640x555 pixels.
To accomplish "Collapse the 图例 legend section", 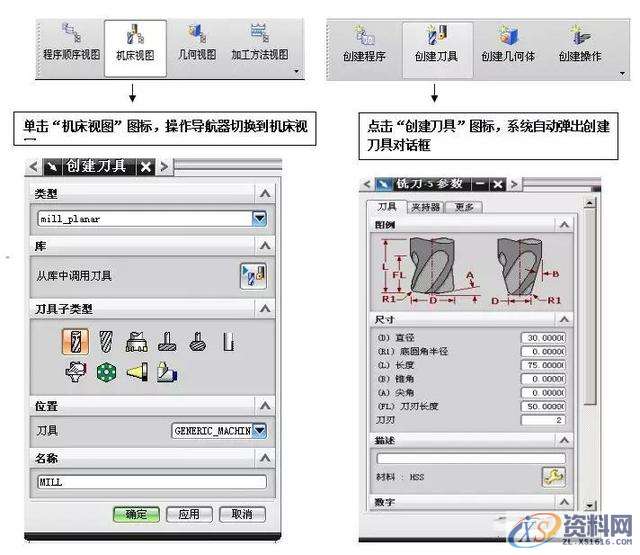I will (x=564, y=224).
